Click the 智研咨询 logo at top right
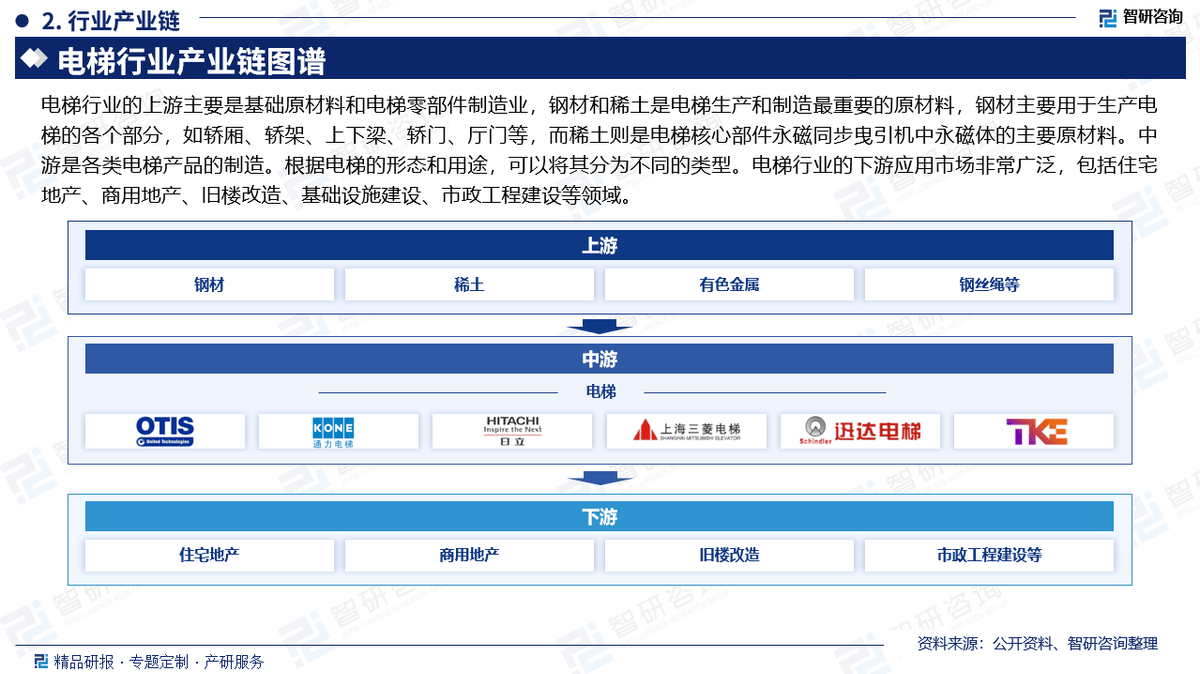The height and width of the screenshot is (674, 1200). coord(1140,17)
